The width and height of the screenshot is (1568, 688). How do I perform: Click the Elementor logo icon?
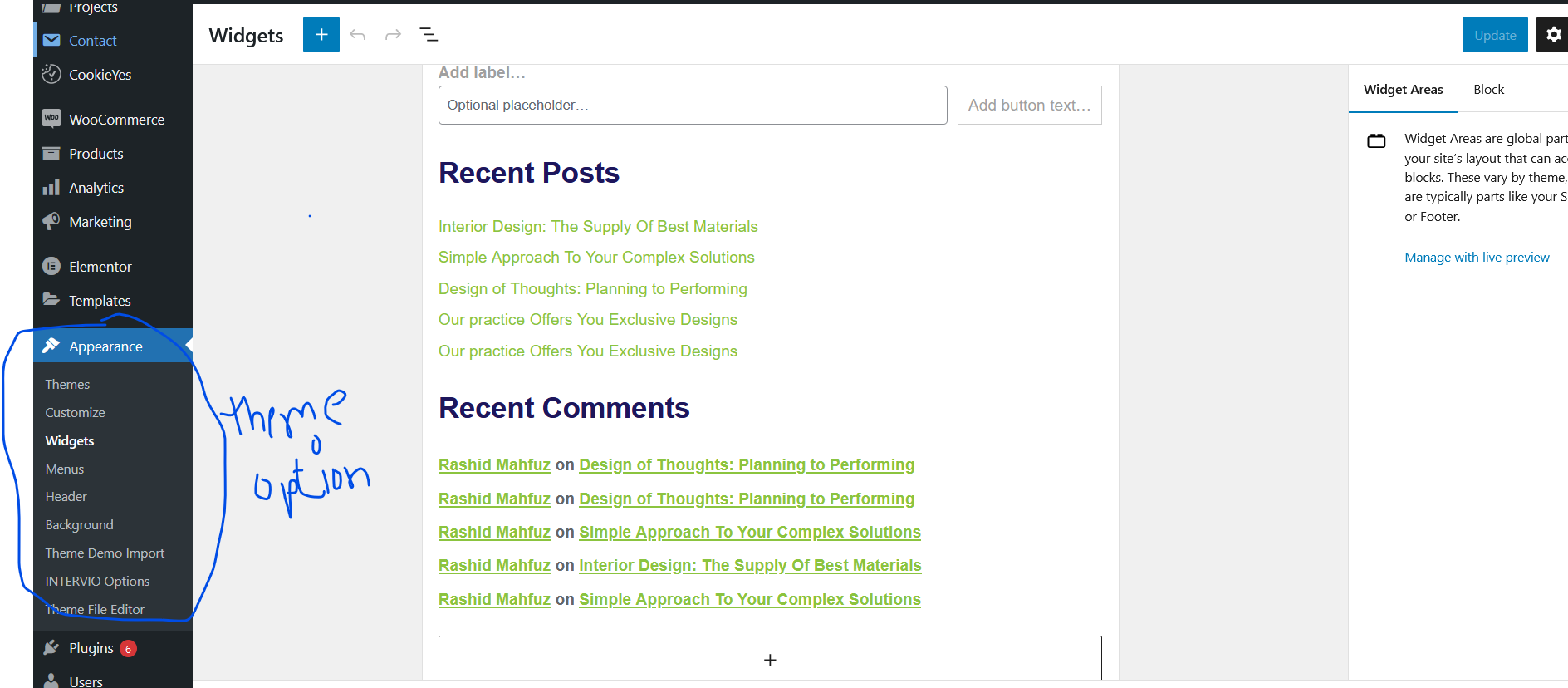point(51,266)
